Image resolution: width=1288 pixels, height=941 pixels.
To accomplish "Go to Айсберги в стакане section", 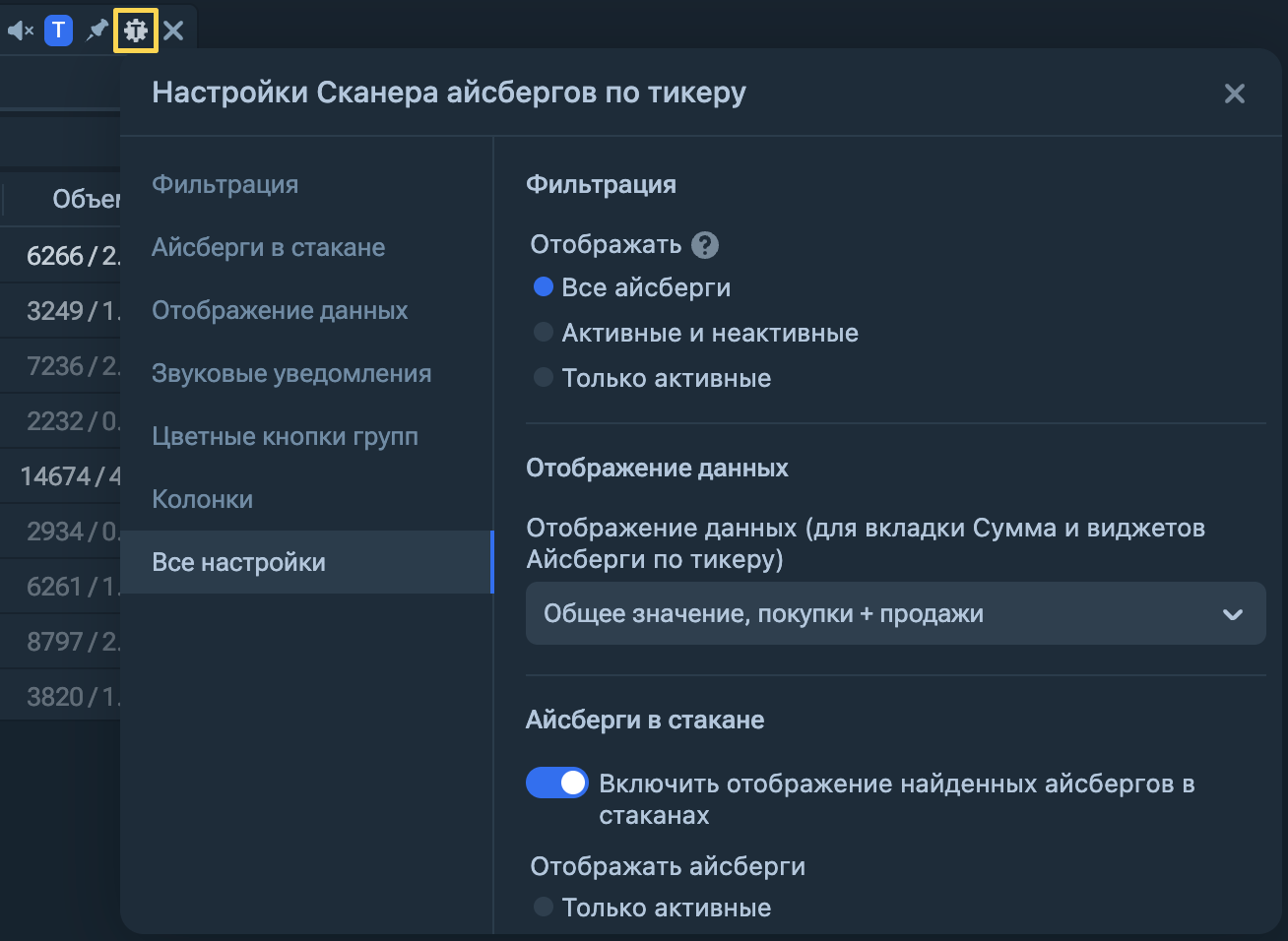I will [268, 247].
